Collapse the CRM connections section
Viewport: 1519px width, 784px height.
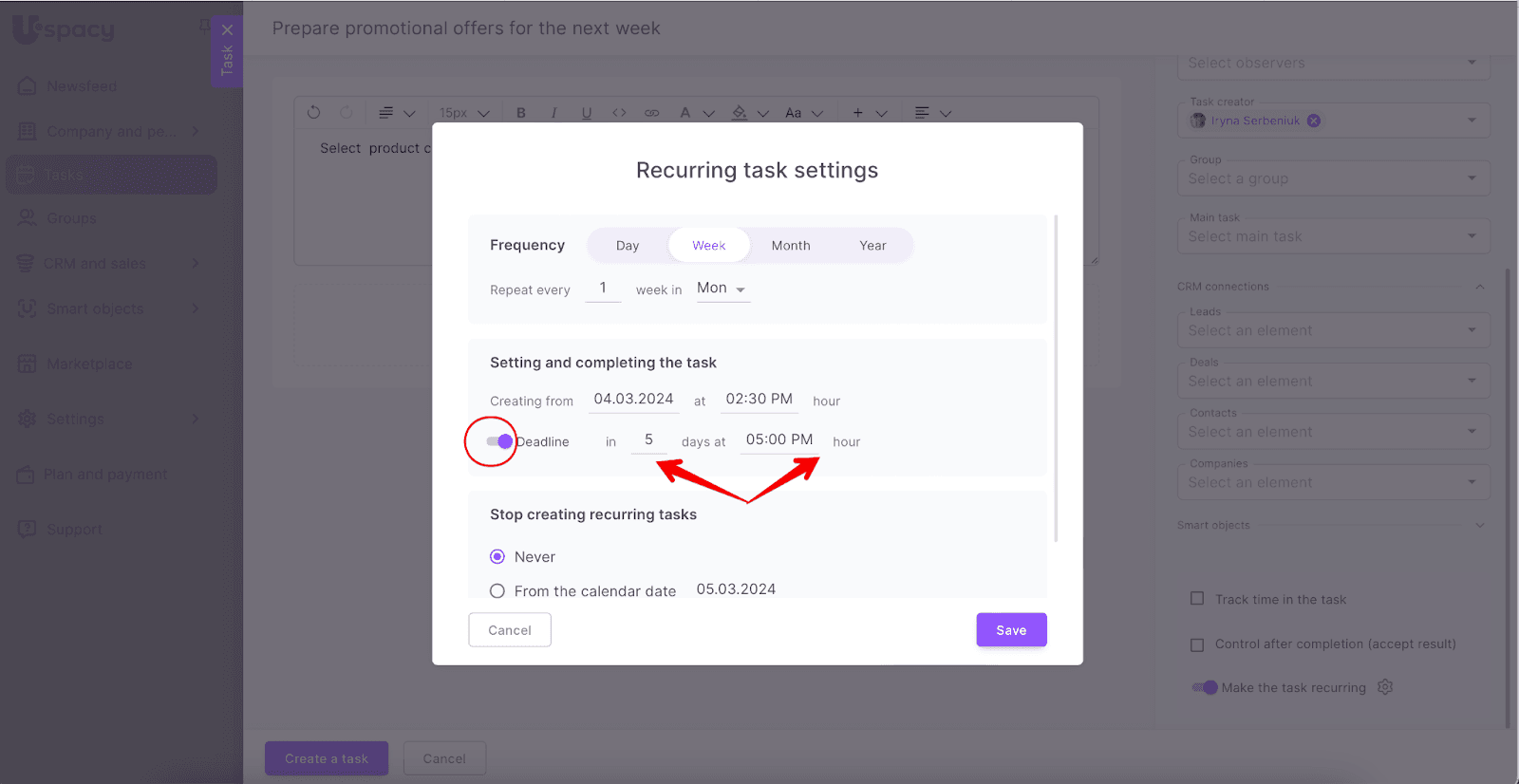click(1479, 287)
